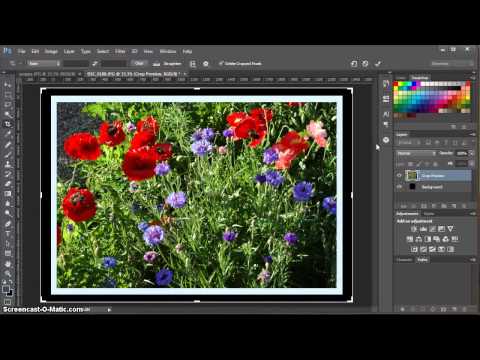The width and height of the screenshot is (480, 360).
Task: Open the foreground color picker
Action: (x=6, y=289)
